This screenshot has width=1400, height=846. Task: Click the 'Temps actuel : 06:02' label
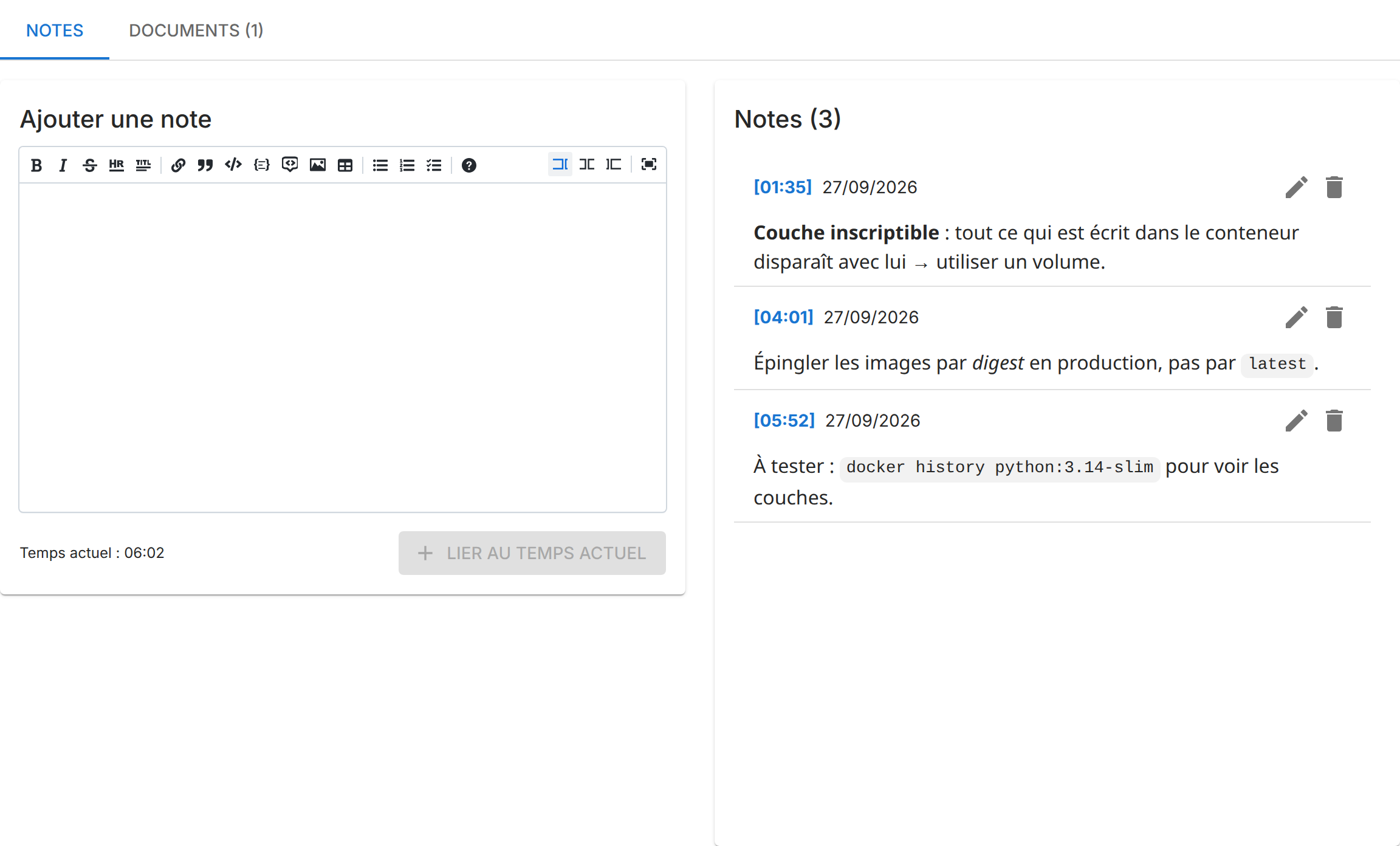pyautogui.click(x=92, y=553)
